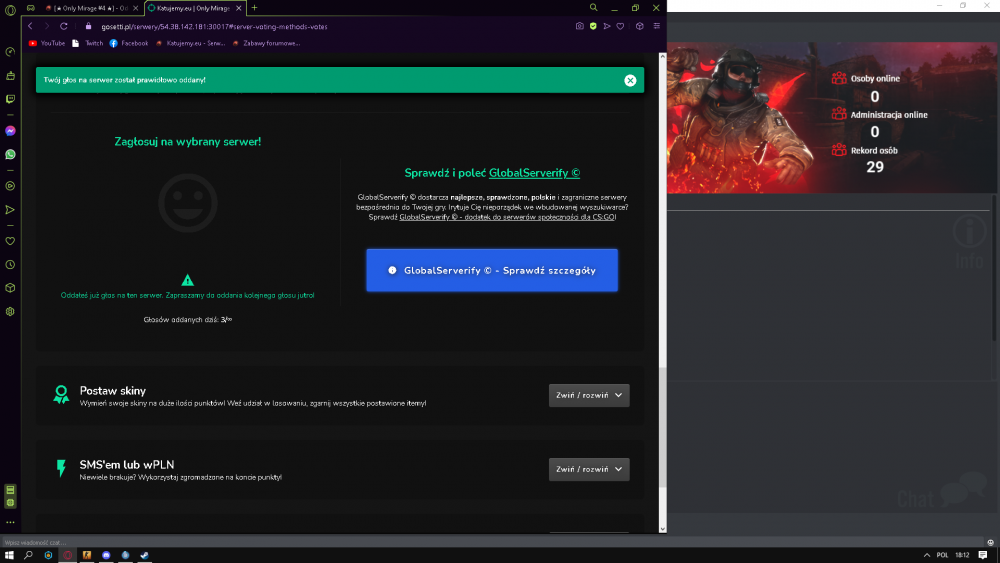
Task: Click GlobalServerify © - Sprawdź szczegóły button
Action: point(492,270)
